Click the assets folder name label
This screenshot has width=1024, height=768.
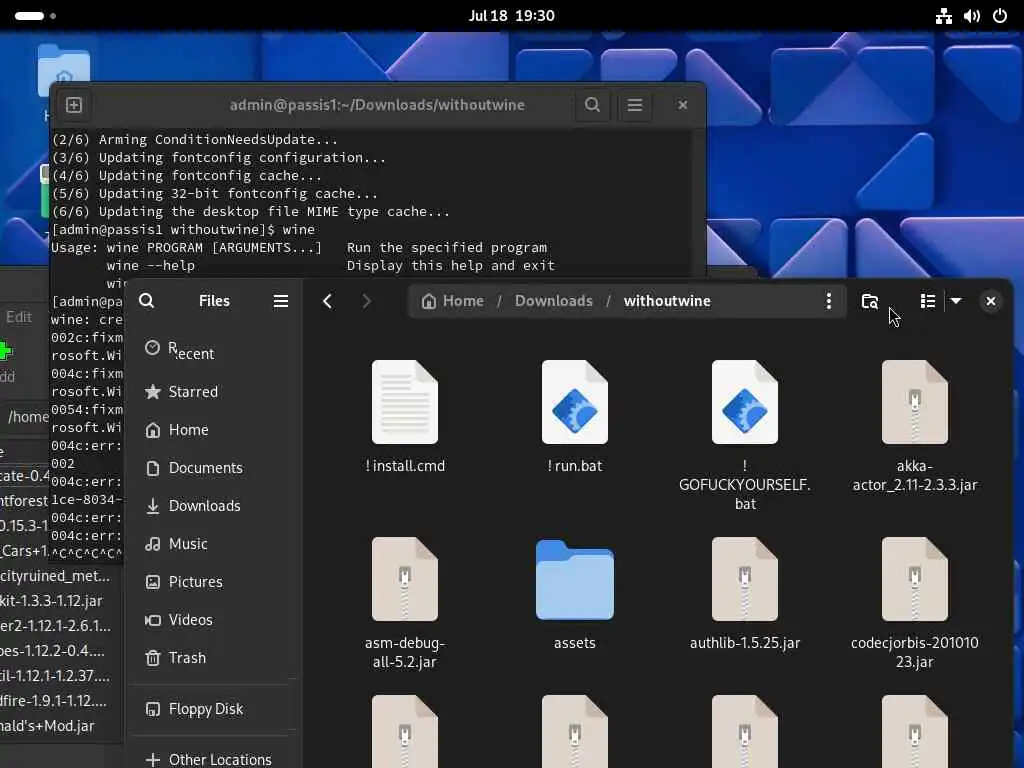(x=575, y=643)
